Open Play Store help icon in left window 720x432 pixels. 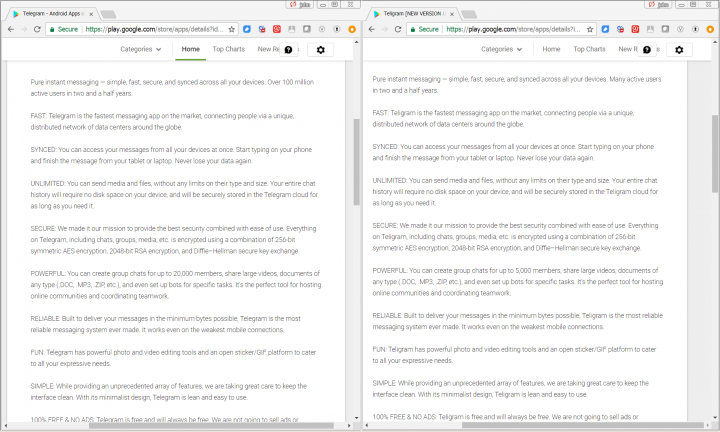point(288,50)
